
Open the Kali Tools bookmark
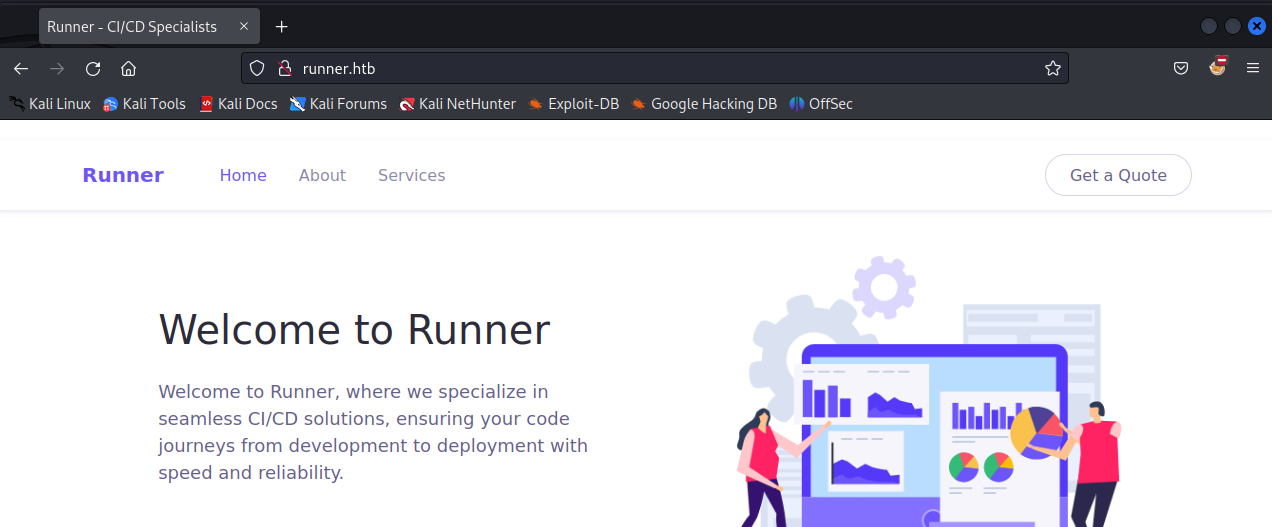(x=144, y=103)
